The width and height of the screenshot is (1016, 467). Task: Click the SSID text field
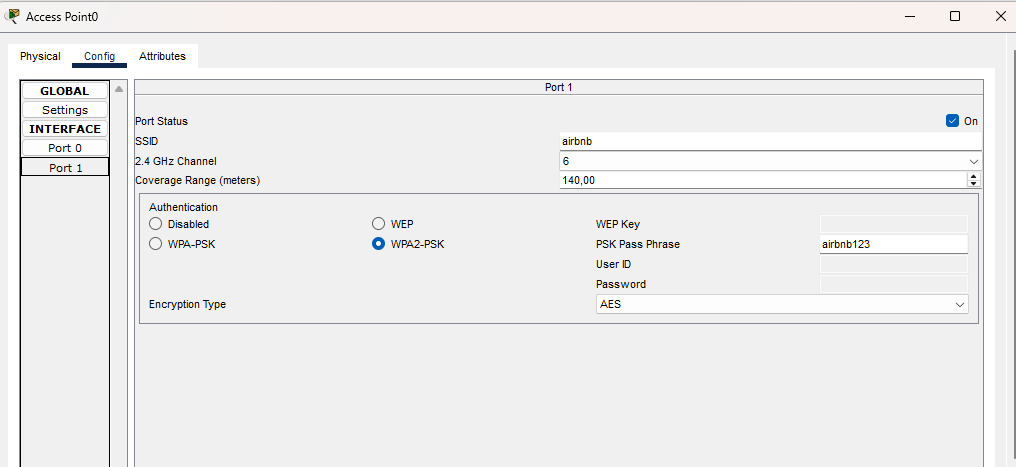[x=769, y=141]
